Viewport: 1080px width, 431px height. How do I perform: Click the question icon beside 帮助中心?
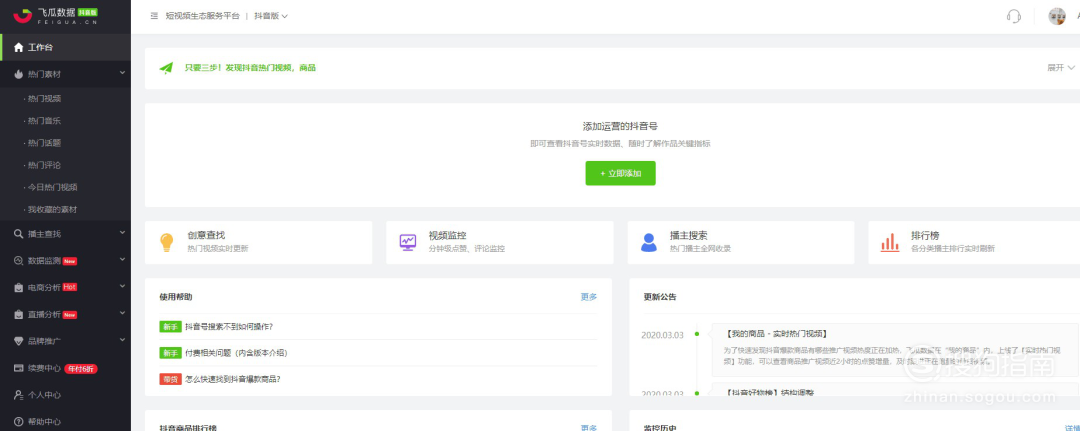pyautogui.click(x=19, y=421)
